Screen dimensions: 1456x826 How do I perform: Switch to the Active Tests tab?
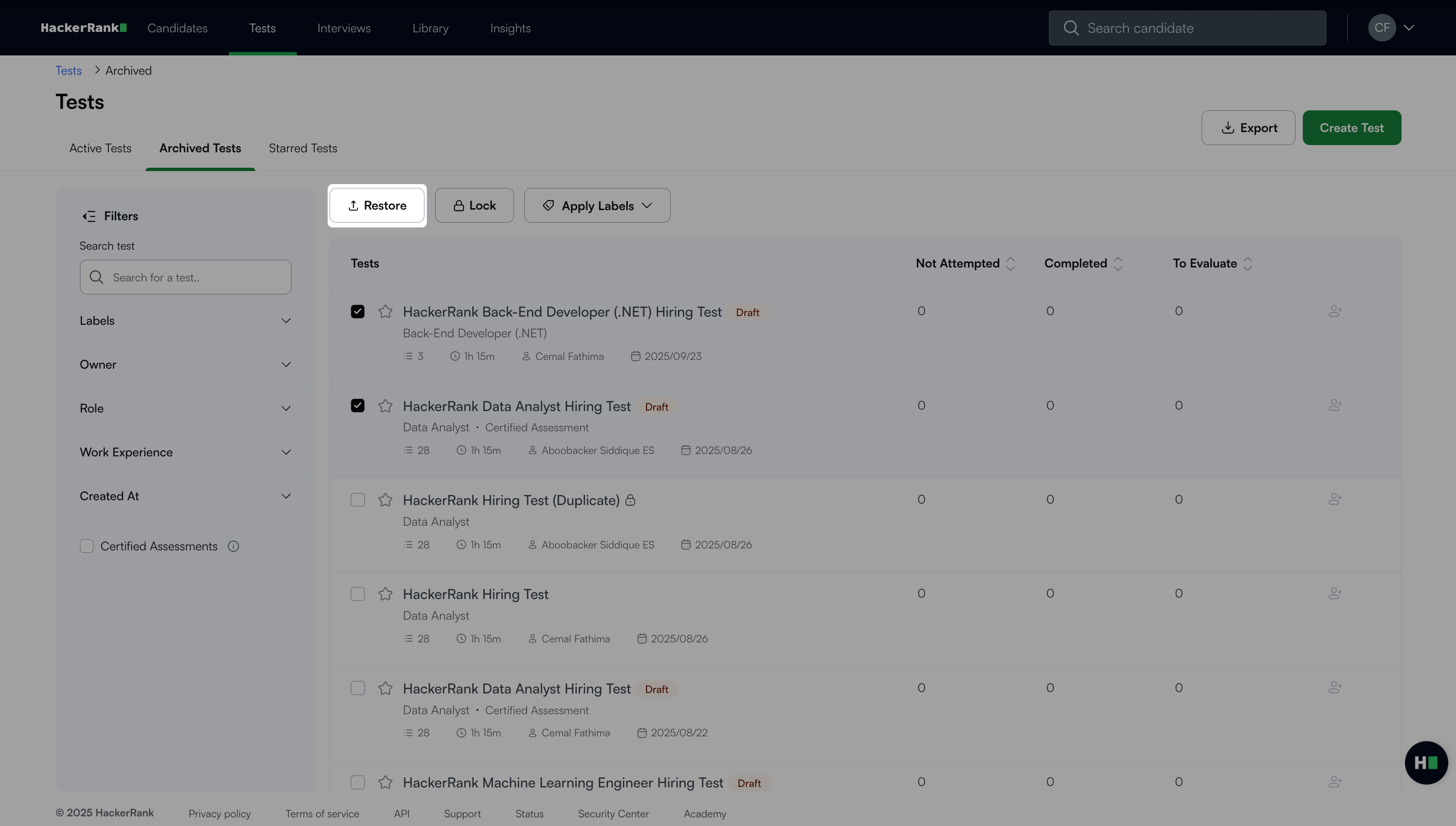[x=100, y=148]
